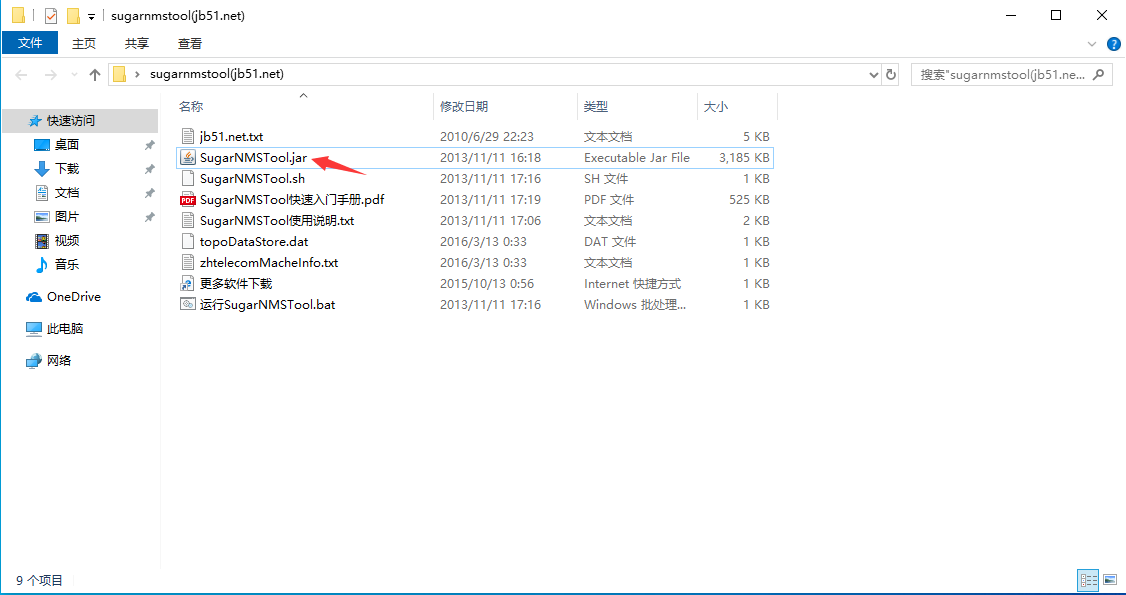Click the OneDrive cloud icon
The width and height of the screenshot is (1126, 595).
tap(34, 297)
